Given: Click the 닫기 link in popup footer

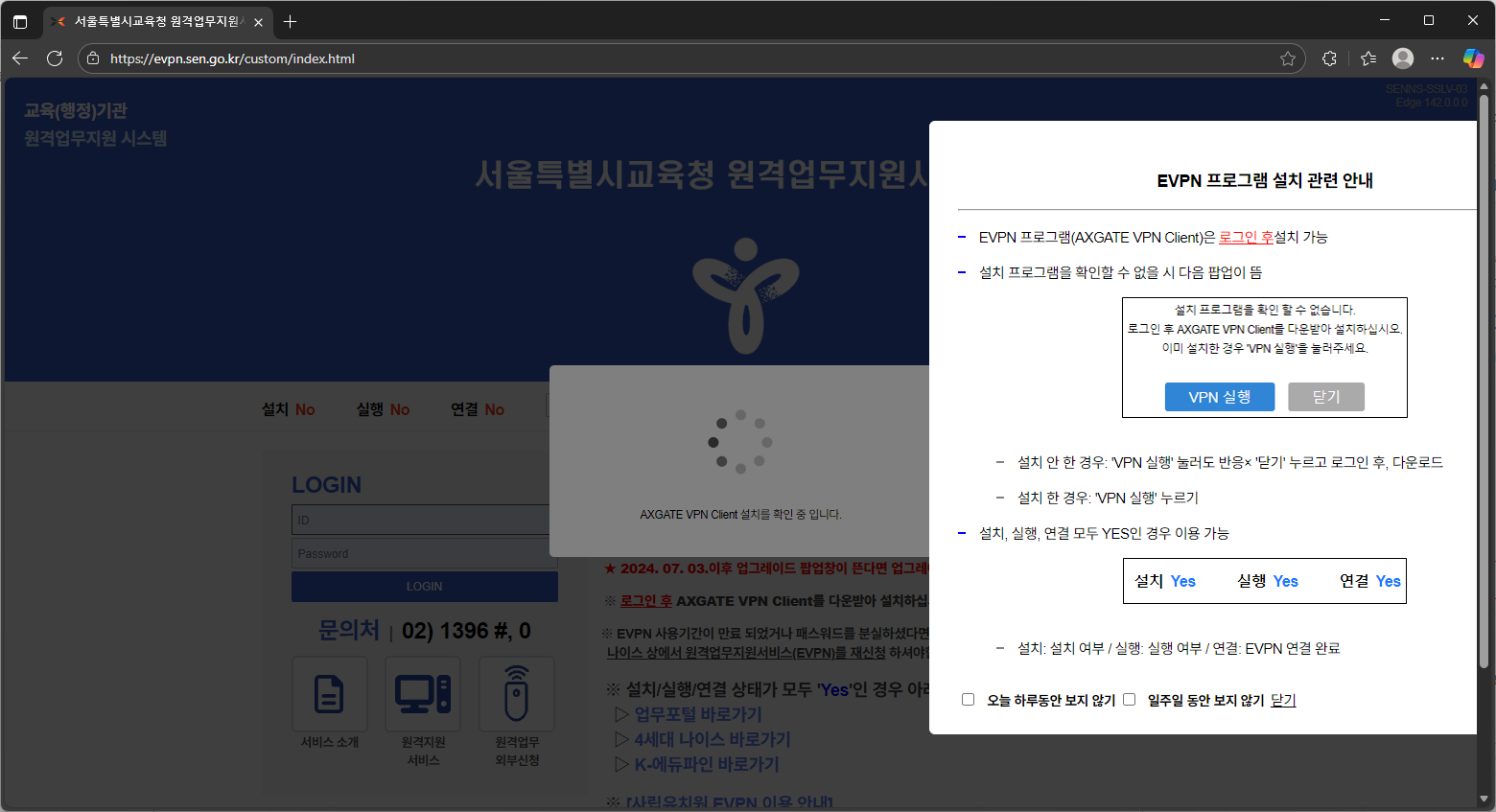Looking at the screenshot, I should 1283,701.
